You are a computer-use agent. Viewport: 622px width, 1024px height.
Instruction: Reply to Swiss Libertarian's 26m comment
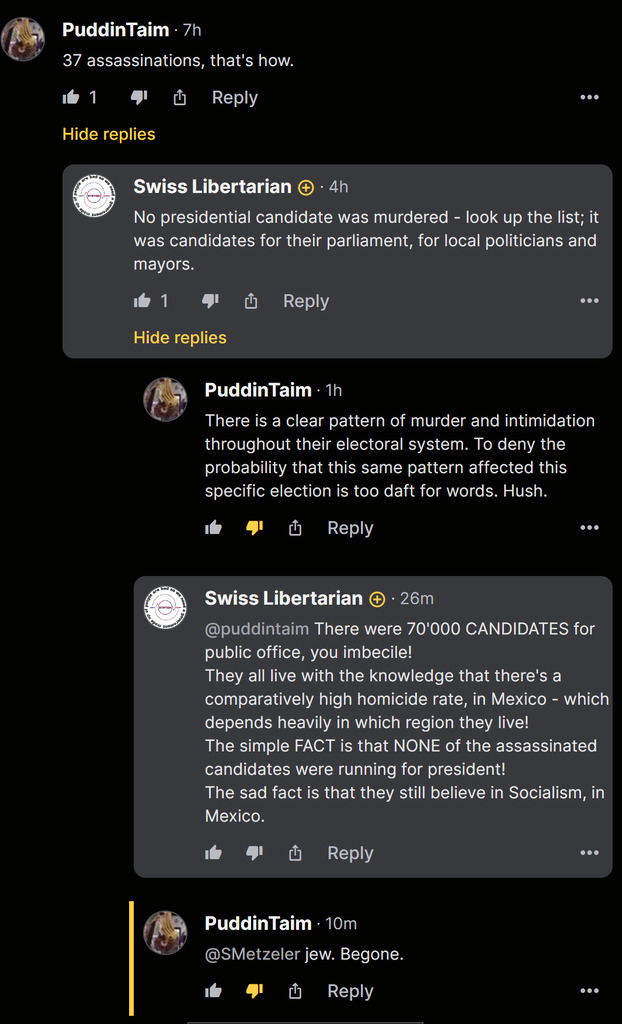(350, 853)
